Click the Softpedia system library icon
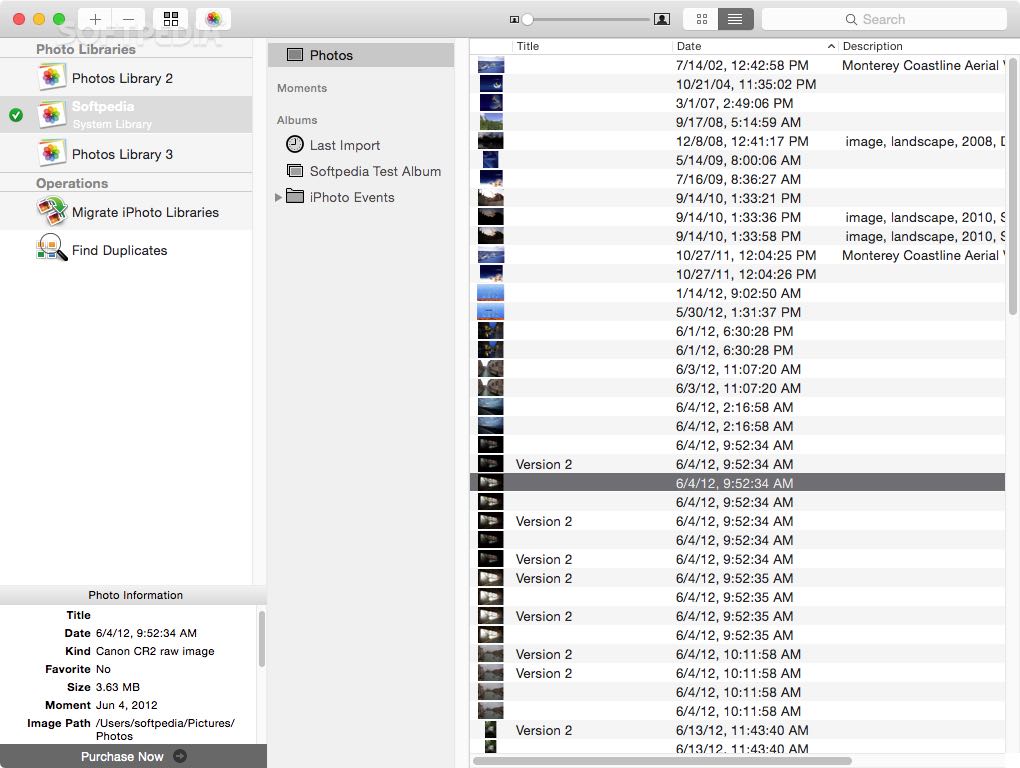 (52, 114)
